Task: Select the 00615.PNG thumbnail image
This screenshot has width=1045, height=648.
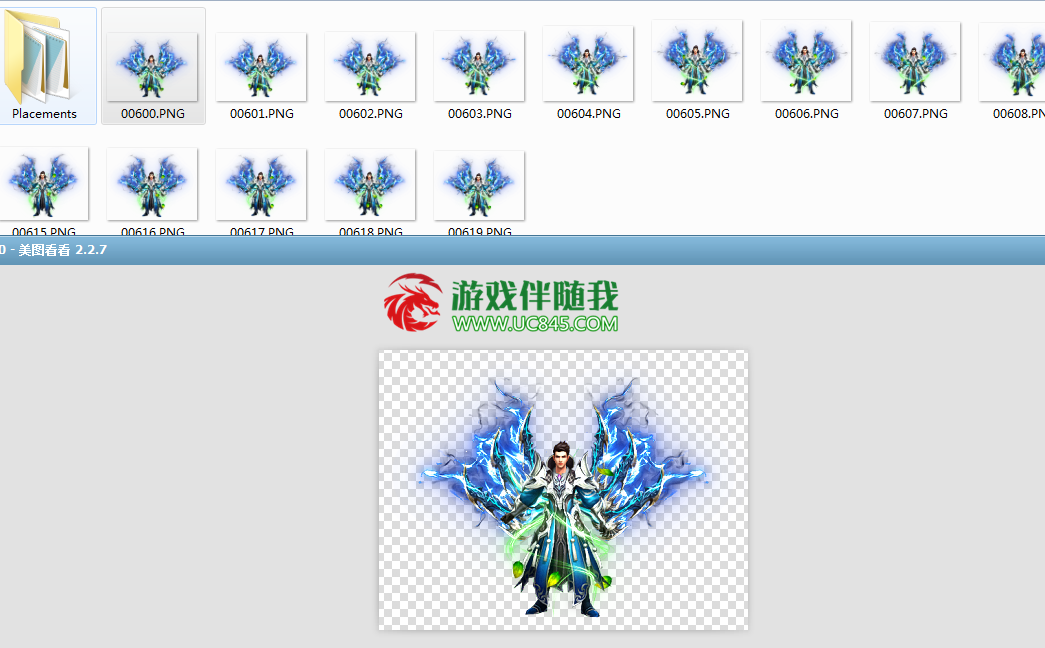Action: [43, 183]
